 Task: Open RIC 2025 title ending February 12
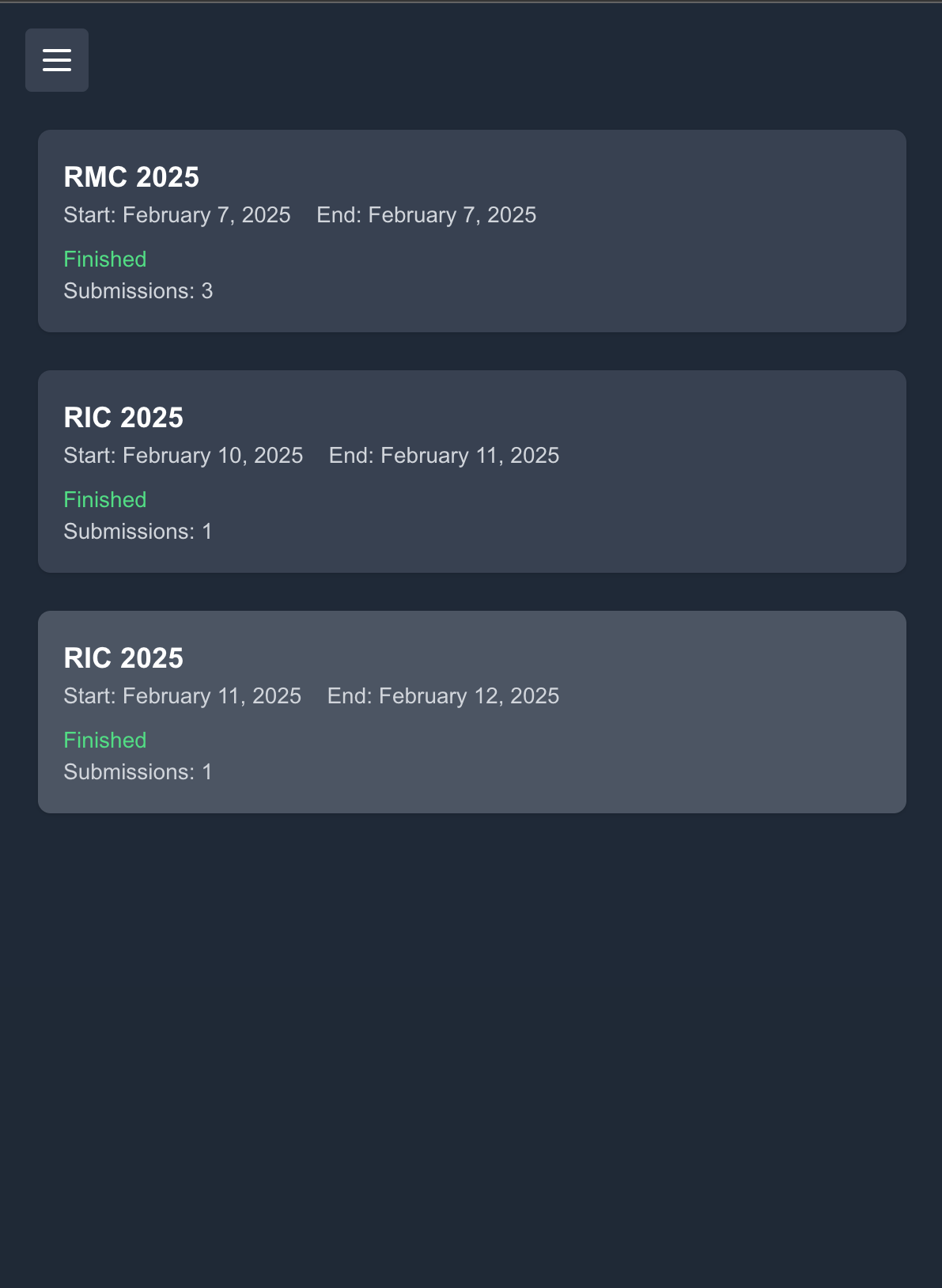coord(123,658)
